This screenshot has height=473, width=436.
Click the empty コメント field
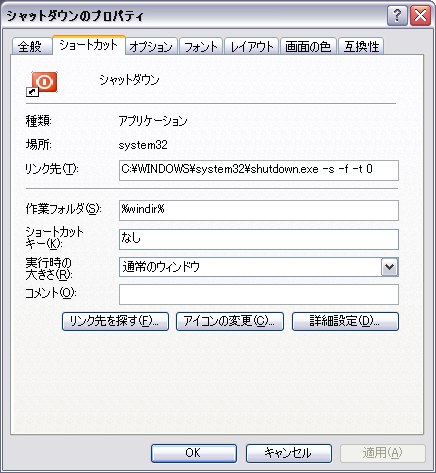click(259, 295)
